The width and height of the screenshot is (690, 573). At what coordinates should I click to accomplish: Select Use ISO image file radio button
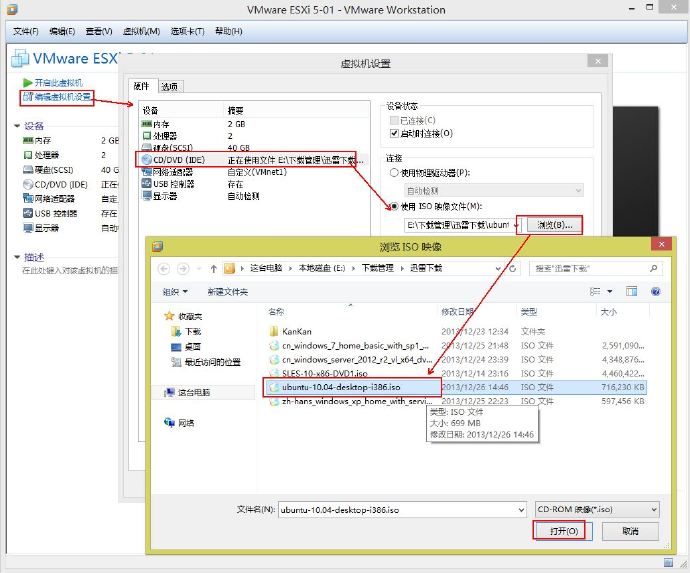pyautogui.click(x=394, y=206)
